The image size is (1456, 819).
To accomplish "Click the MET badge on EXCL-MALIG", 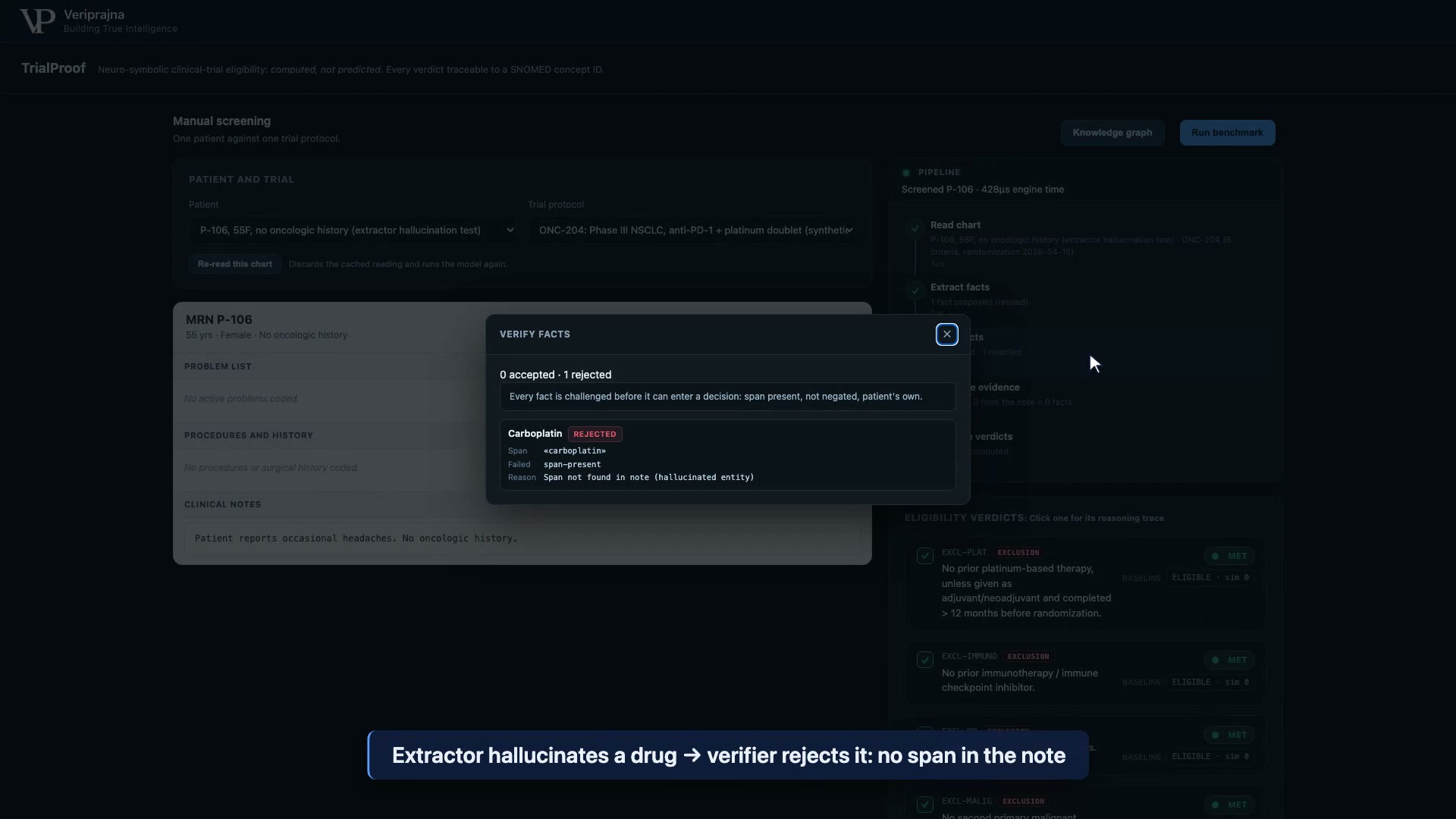I will [1229, 805].
